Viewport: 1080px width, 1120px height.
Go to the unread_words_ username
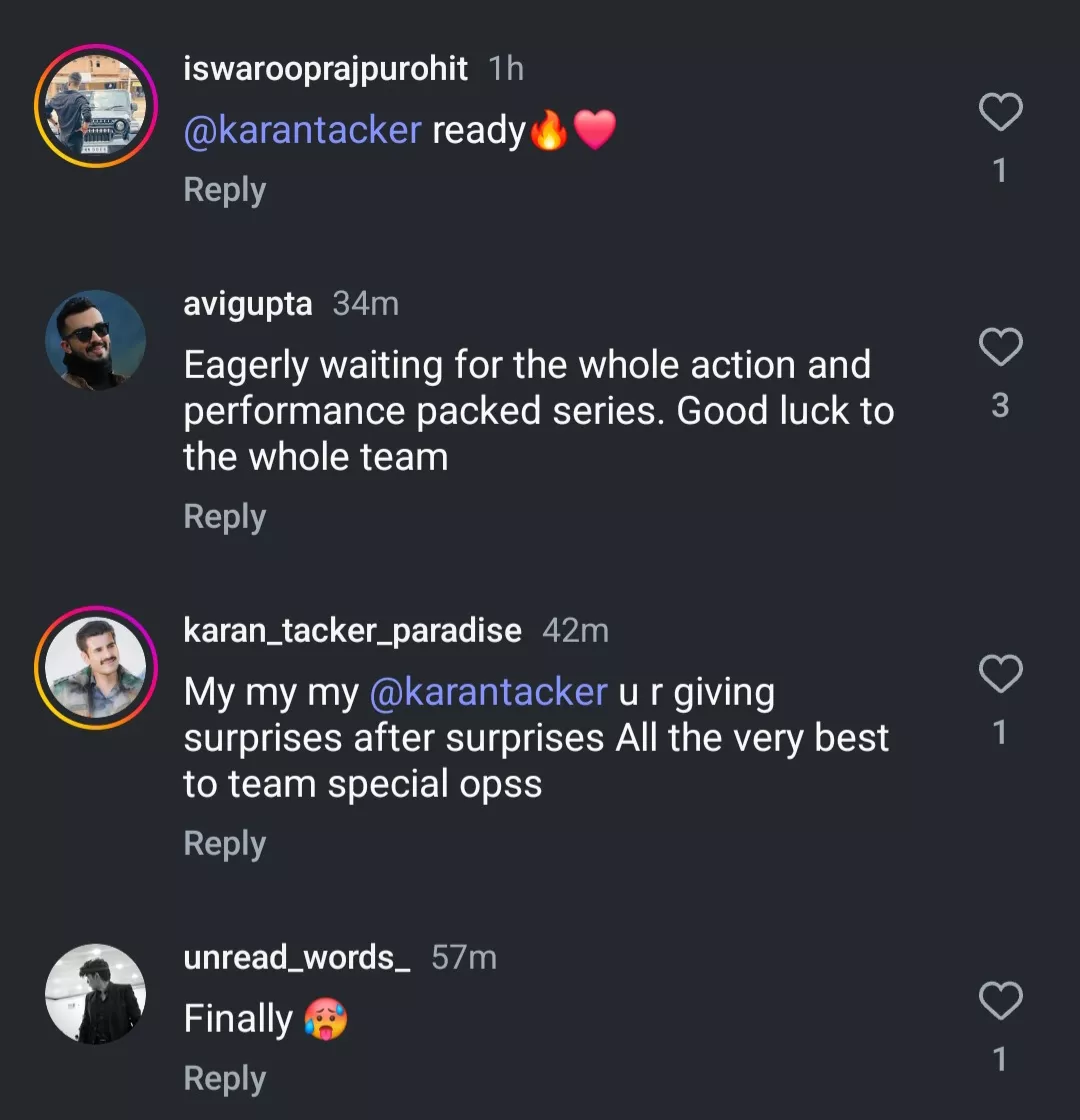(297, 958)
